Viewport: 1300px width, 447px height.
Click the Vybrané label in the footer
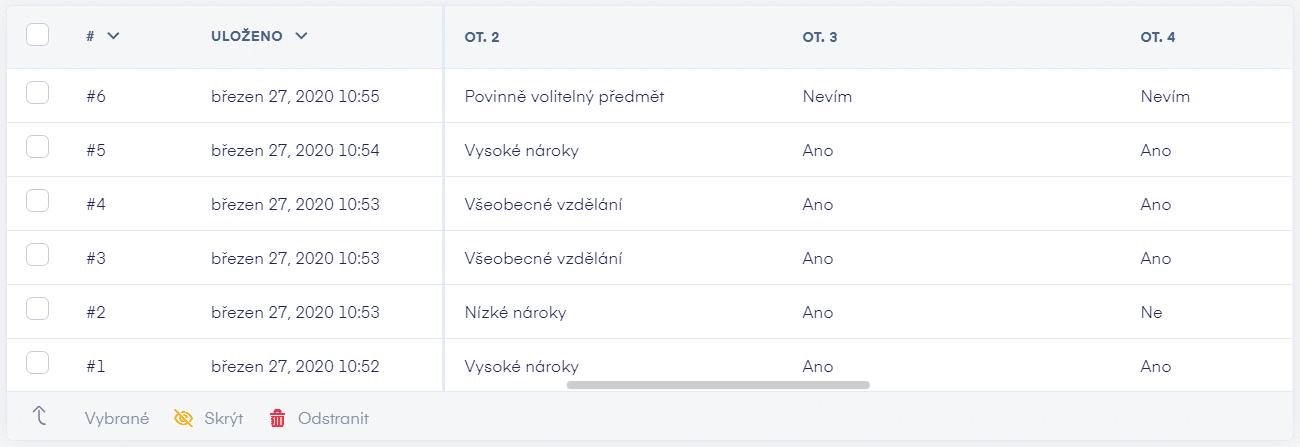click(117, 418)
